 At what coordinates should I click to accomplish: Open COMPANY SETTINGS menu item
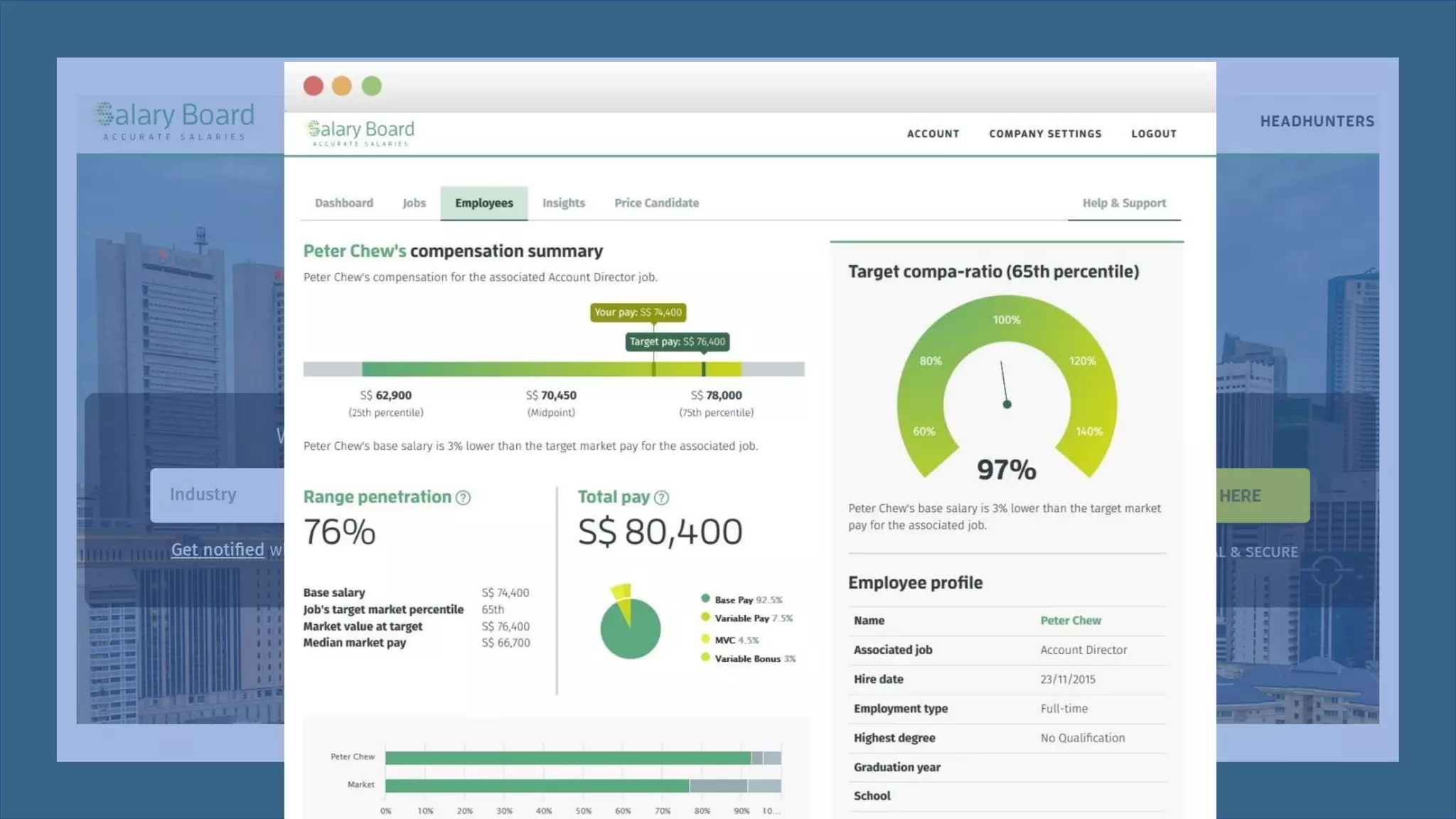[x=1045, y=134]
